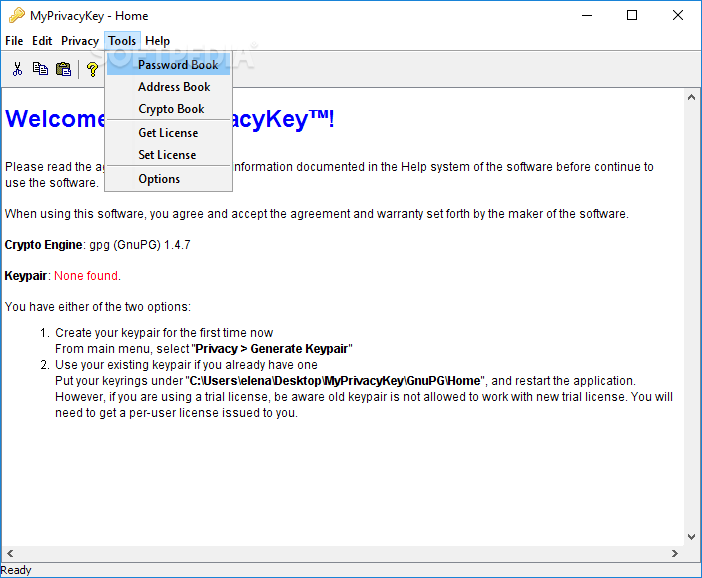This screenshot has height=578, width=702.
Task: Select the Get License entry
Action: pos(168,133)
